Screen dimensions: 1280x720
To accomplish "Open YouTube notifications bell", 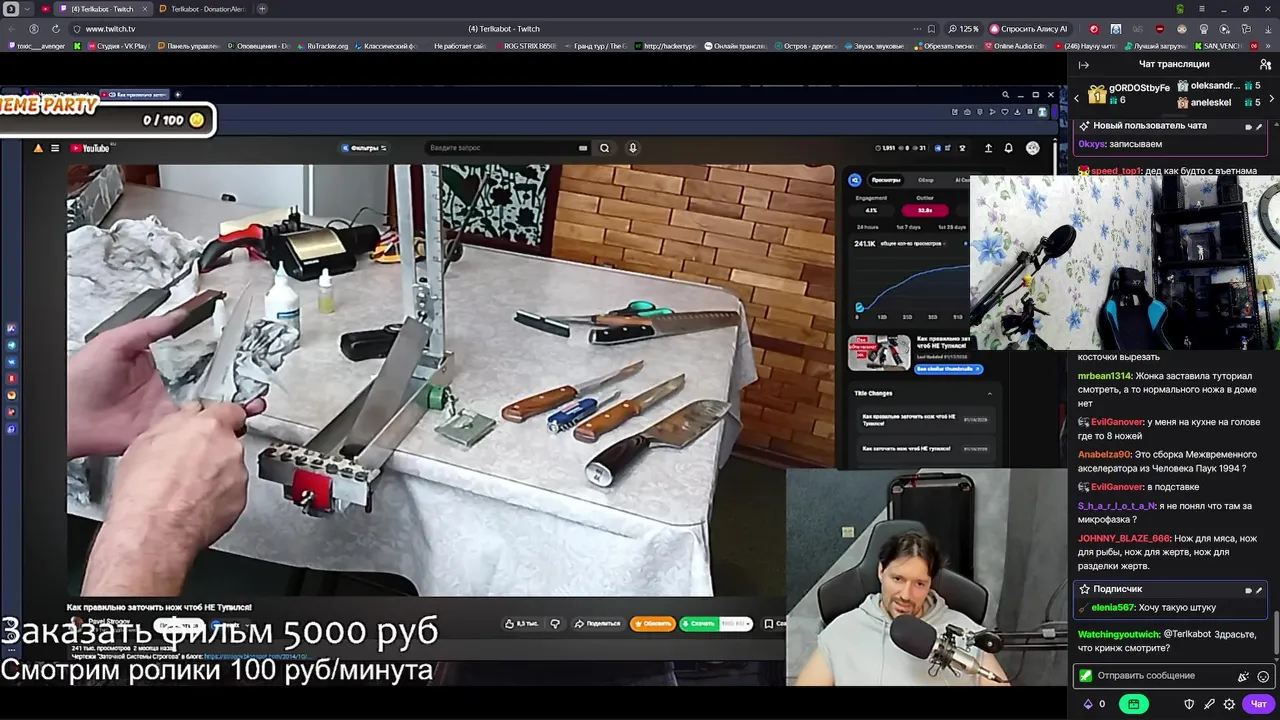I will (1008, 148).
